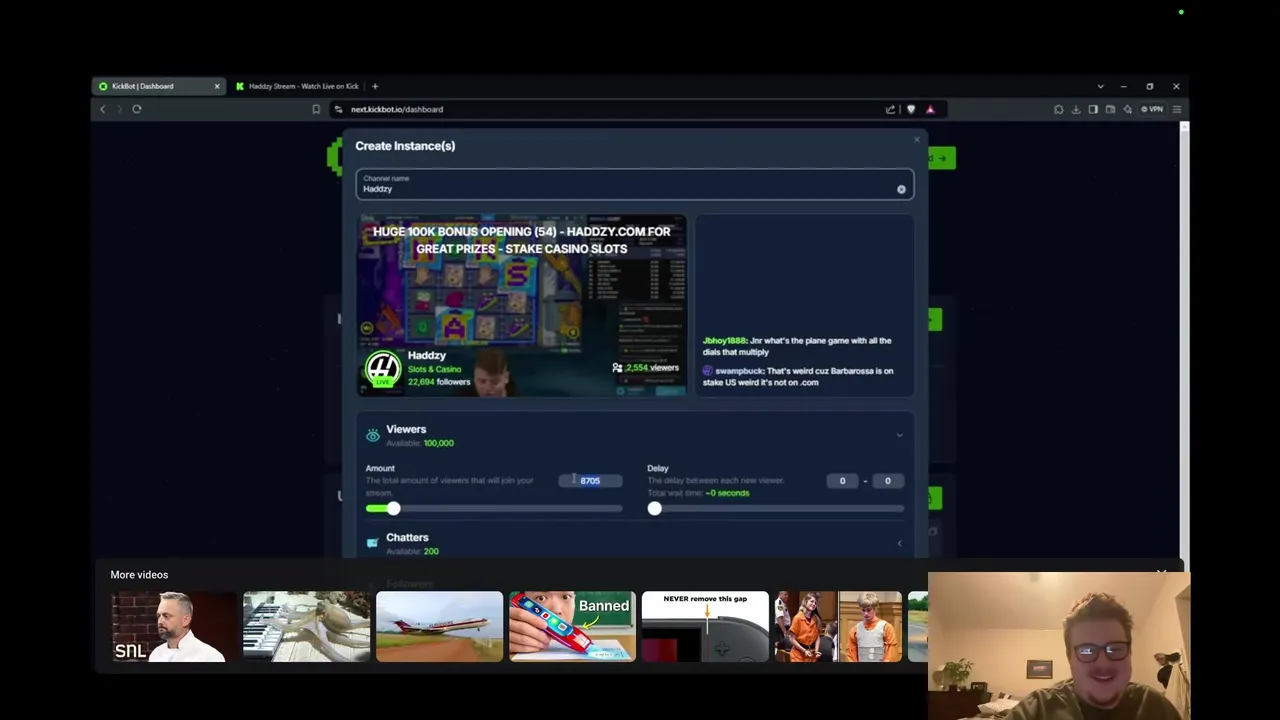Click Total wait time ~0 seconds text

point(698,493)
